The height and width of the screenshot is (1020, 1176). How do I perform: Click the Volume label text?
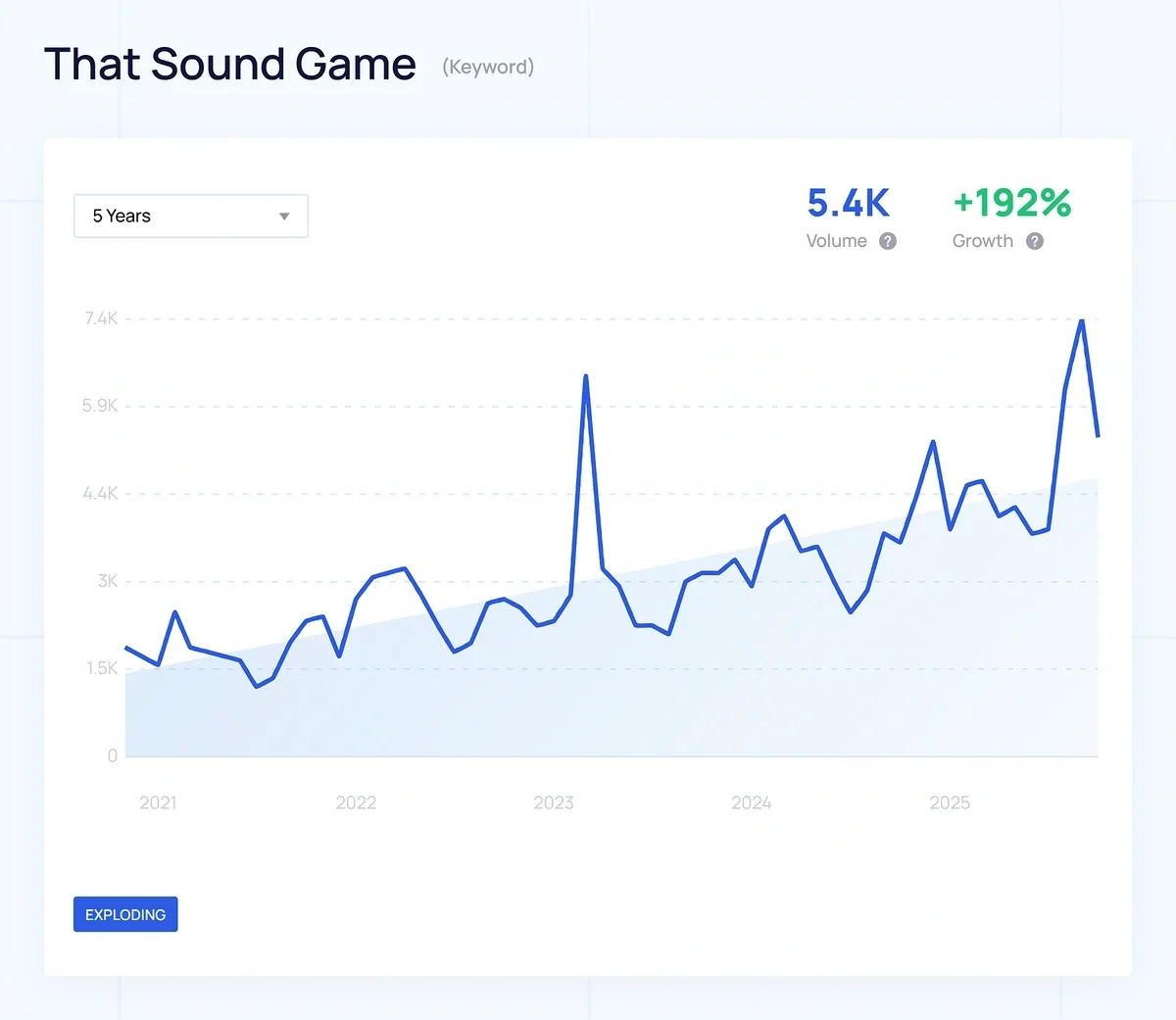point(837,241)
